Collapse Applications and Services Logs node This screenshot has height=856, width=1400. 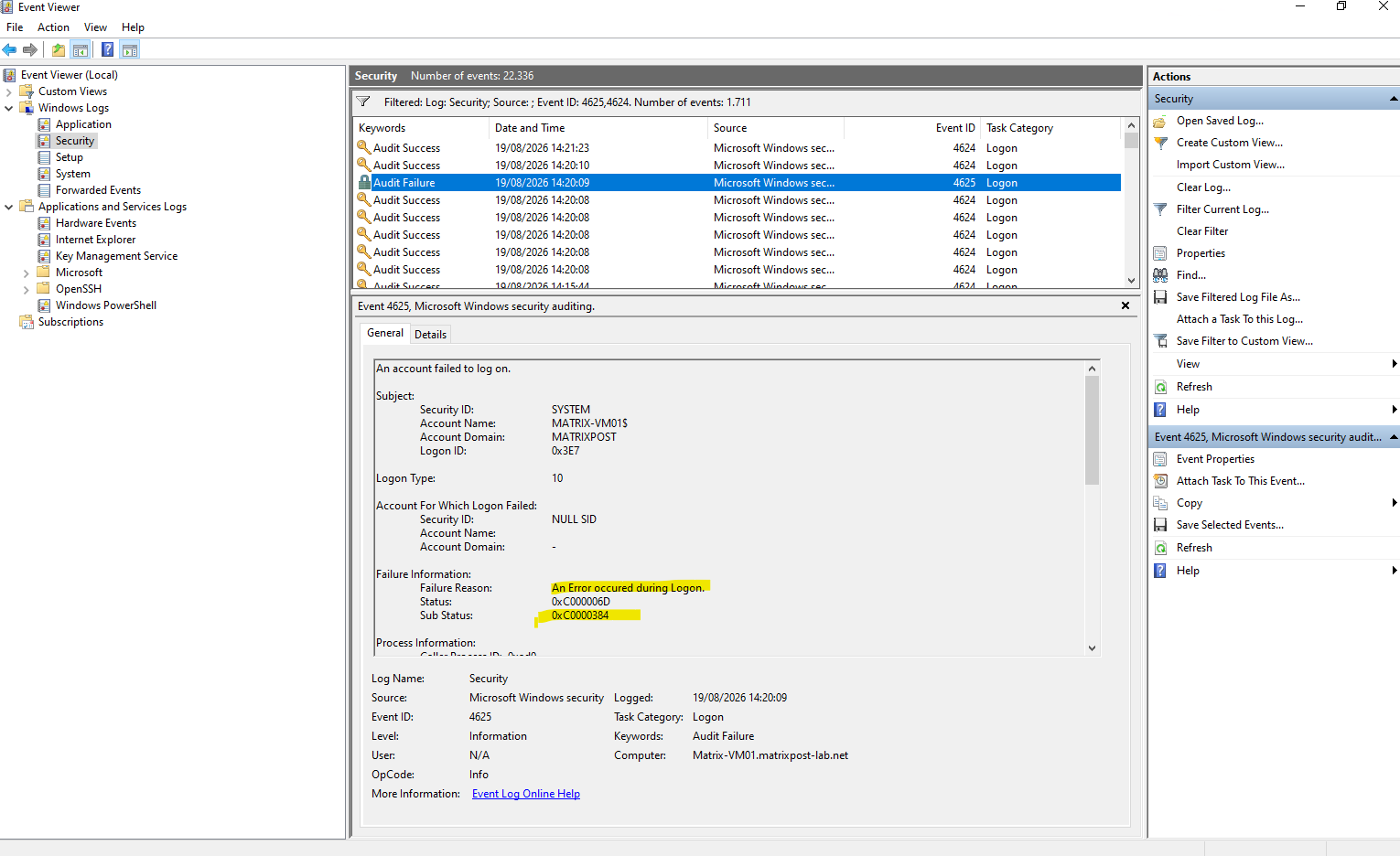point(9,207)
